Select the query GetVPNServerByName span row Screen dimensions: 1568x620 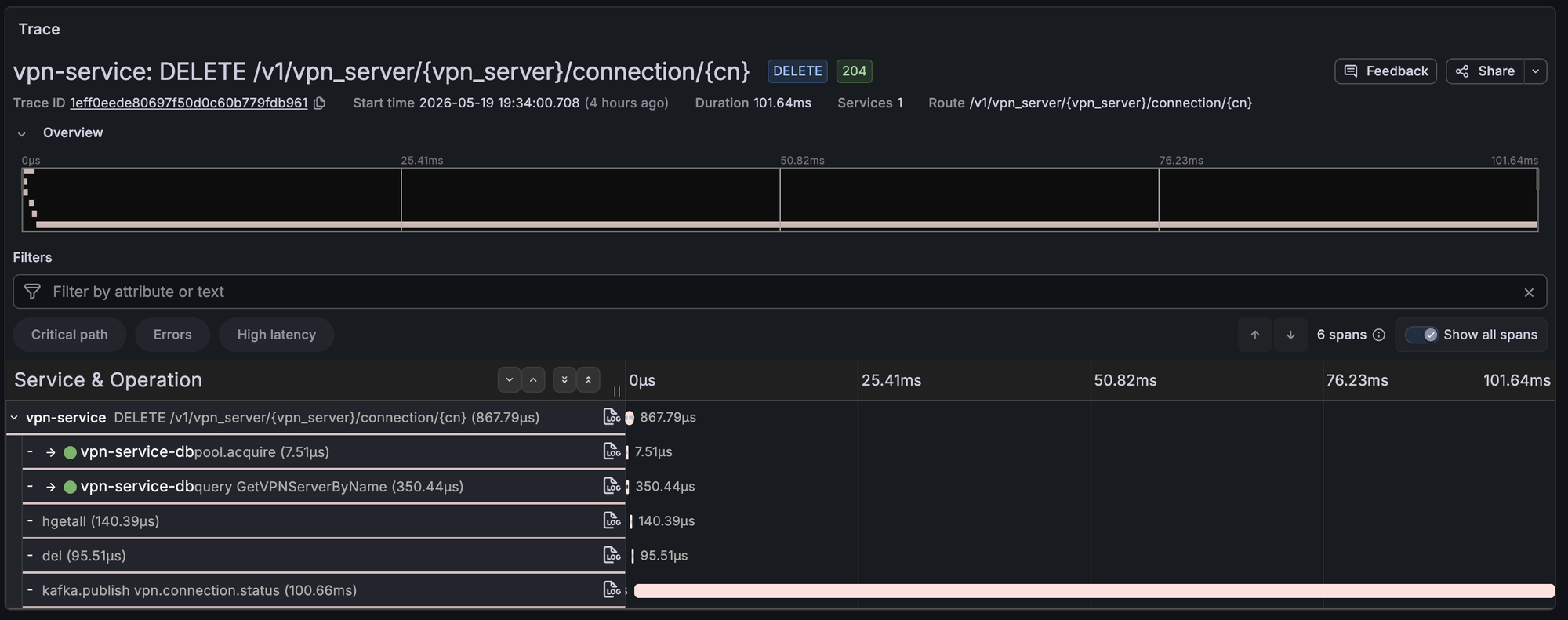[323, 487]
